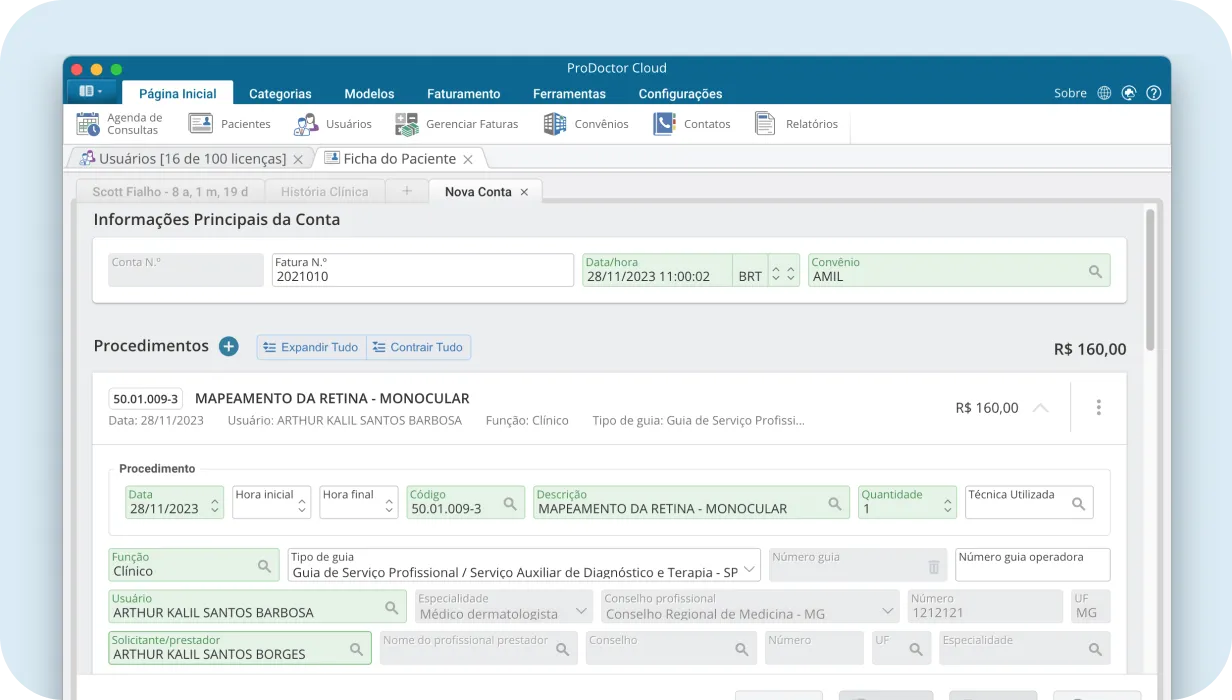Open the Agenda de Consultas tool
This screenshot has width=1232, height=700.
click(x=89, y=123)
